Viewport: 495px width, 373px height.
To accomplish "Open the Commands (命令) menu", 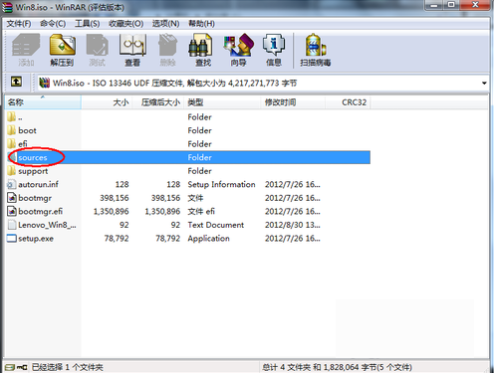I will [x=53, y=24].
